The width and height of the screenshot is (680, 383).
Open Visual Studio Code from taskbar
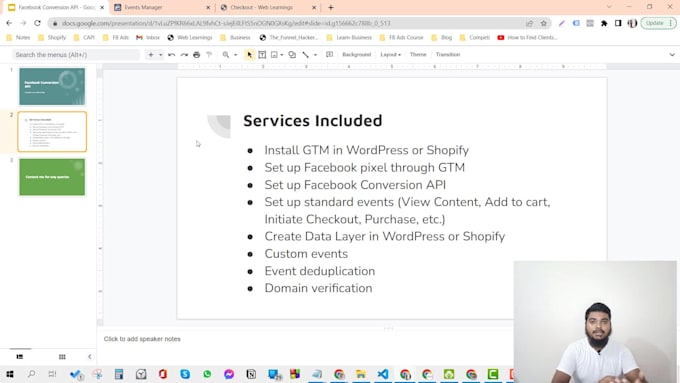(383, 374)
